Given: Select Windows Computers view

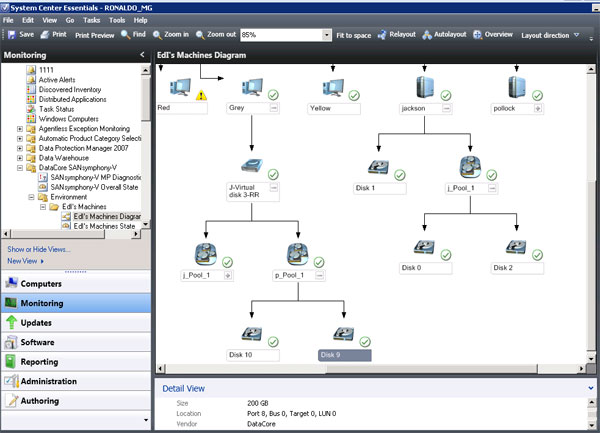Looking at the screenshot, I should coord(69,119).
